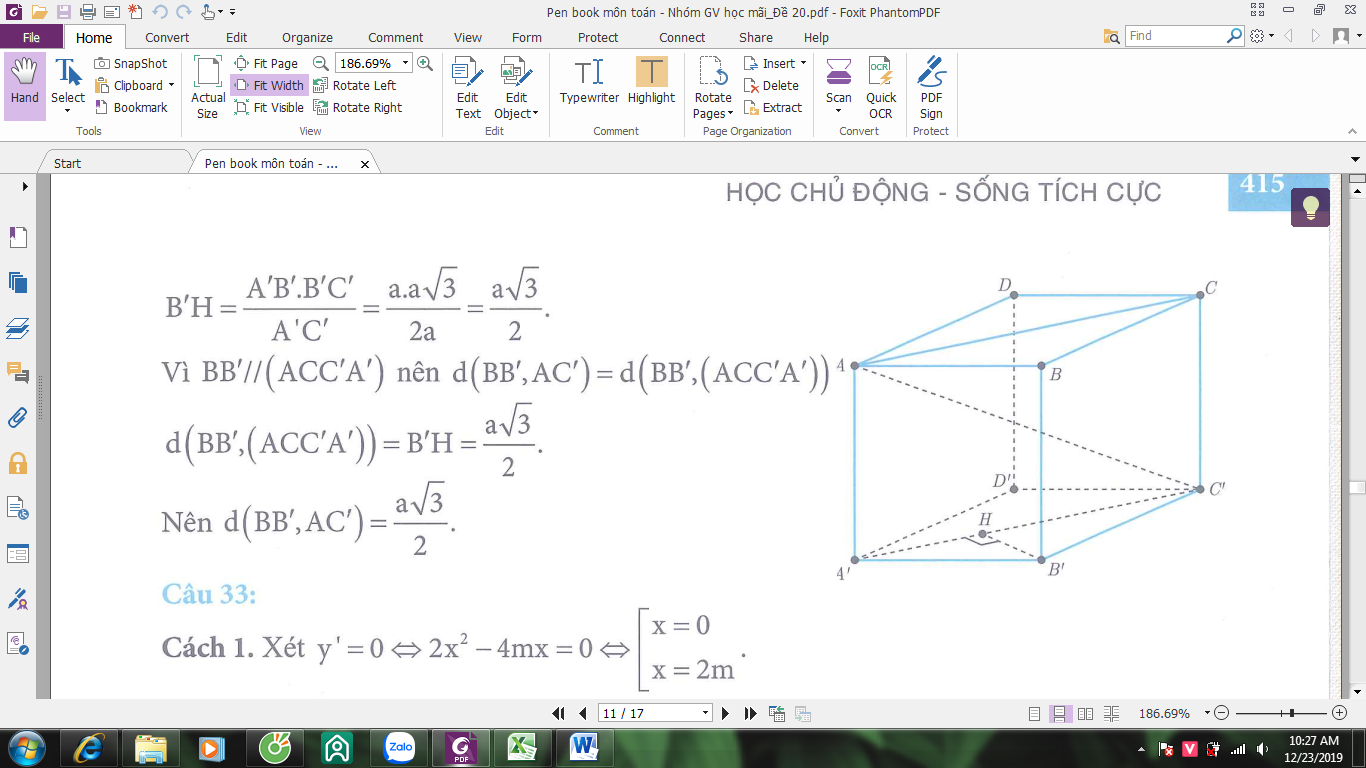
Task: Save document via quick access toolbar
Action: tap(63, 12)
